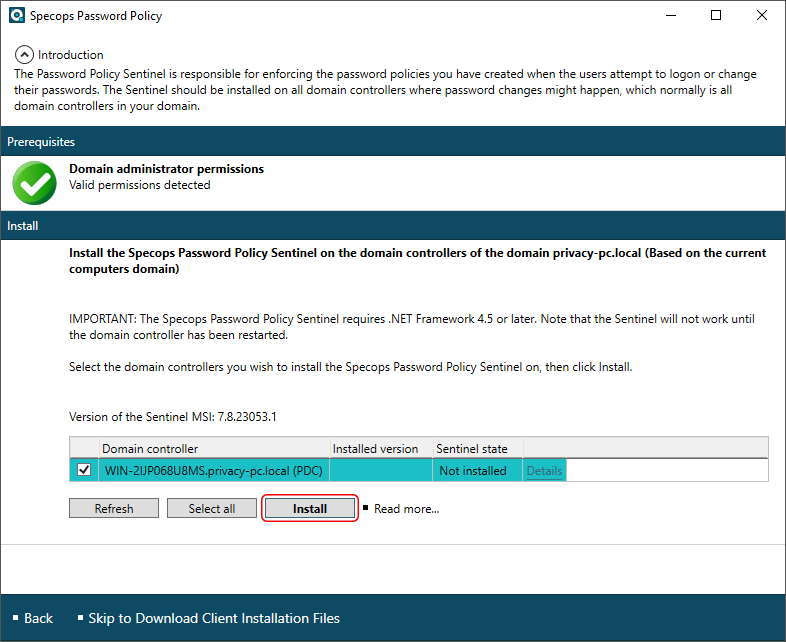Click the Install button
This screenshot has width=786, height=642.
coord(310,508)
